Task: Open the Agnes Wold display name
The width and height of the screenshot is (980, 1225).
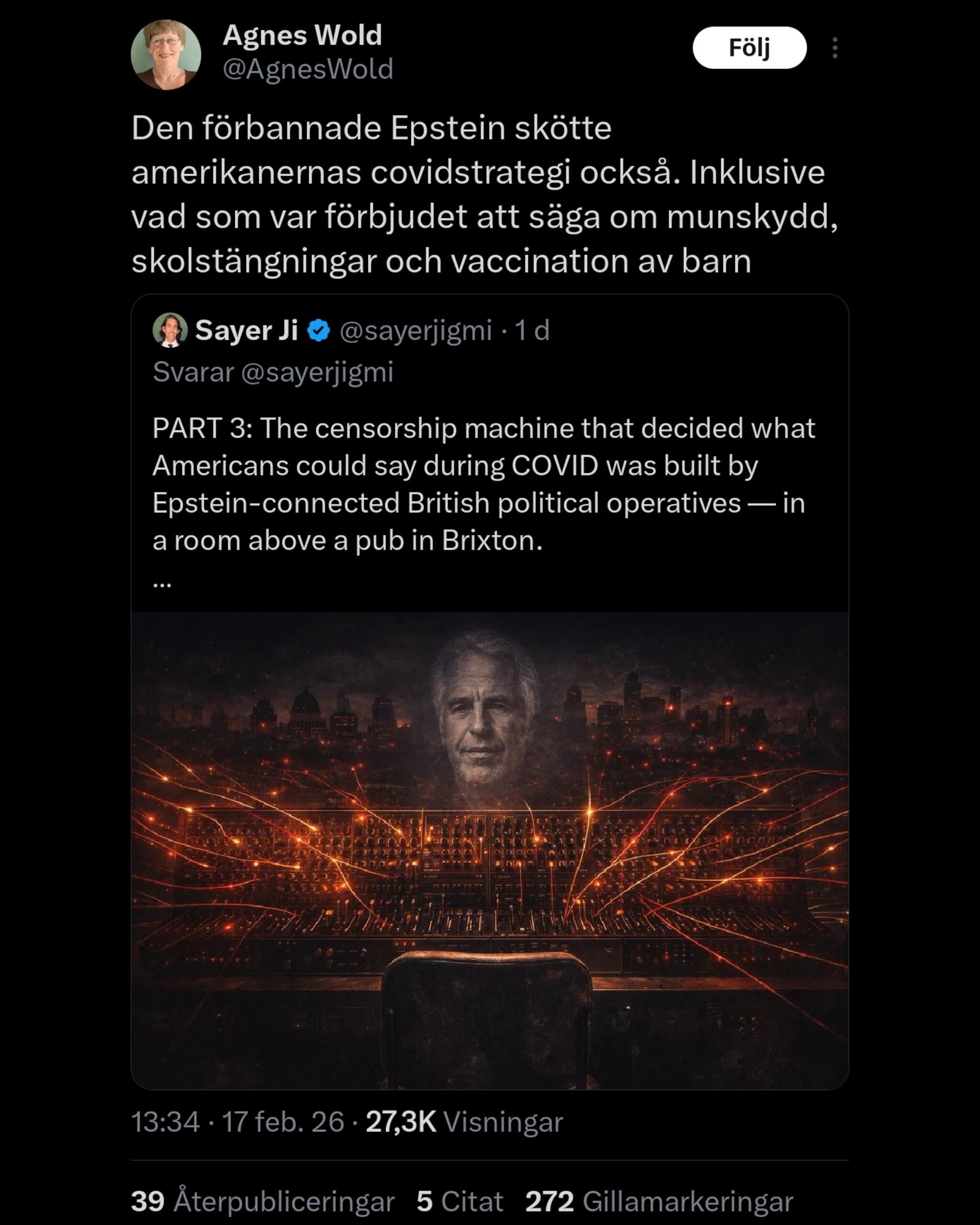Action: click(x=302, y=35)
